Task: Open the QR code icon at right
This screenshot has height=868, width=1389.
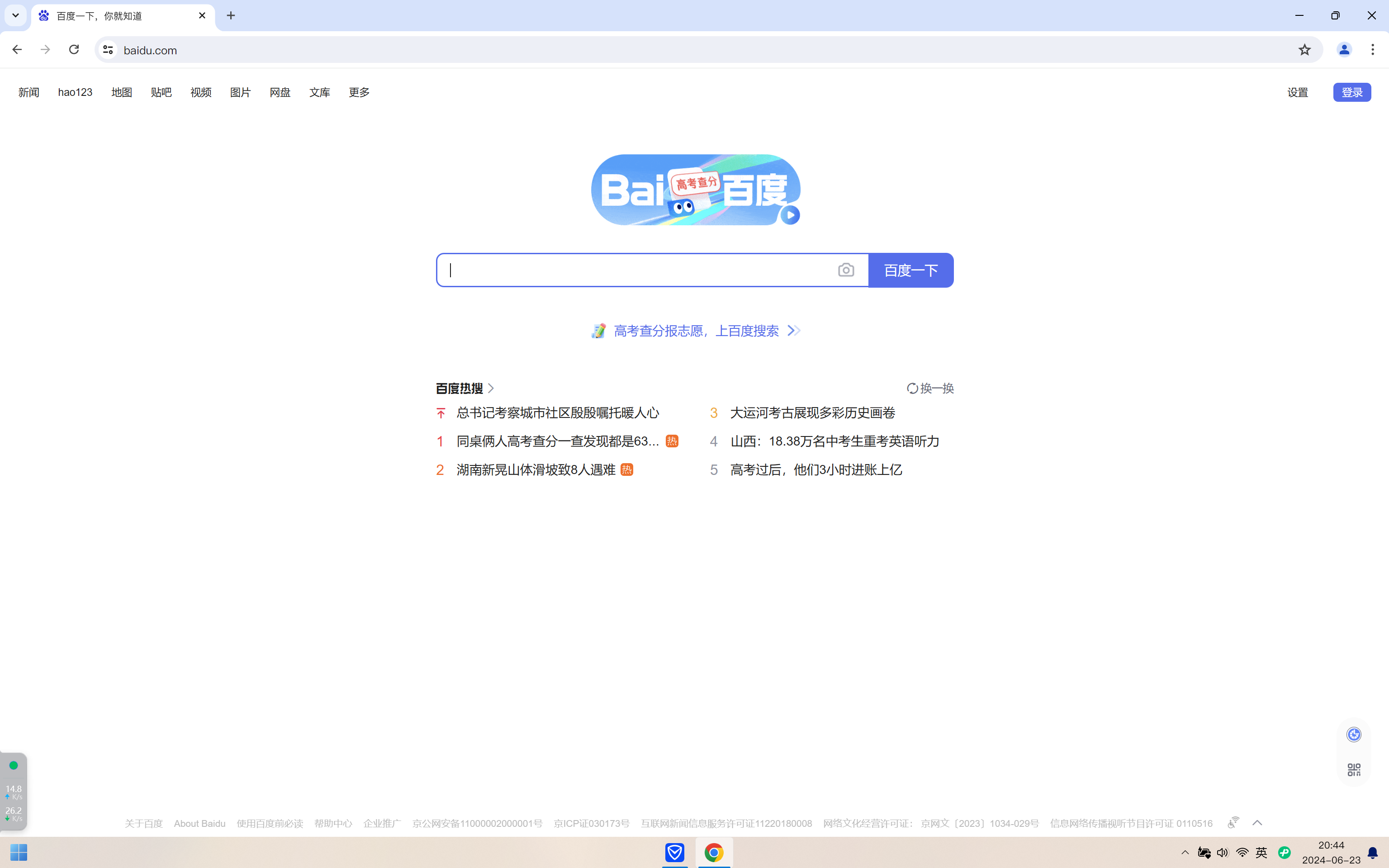Action: (x=1353, y=769)
